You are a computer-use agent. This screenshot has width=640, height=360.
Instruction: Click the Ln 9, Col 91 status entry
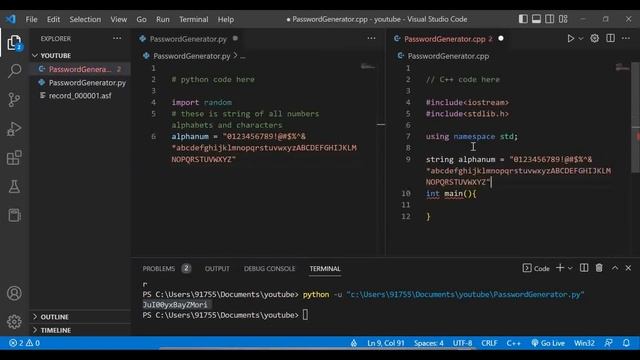[x=386, y=343]
